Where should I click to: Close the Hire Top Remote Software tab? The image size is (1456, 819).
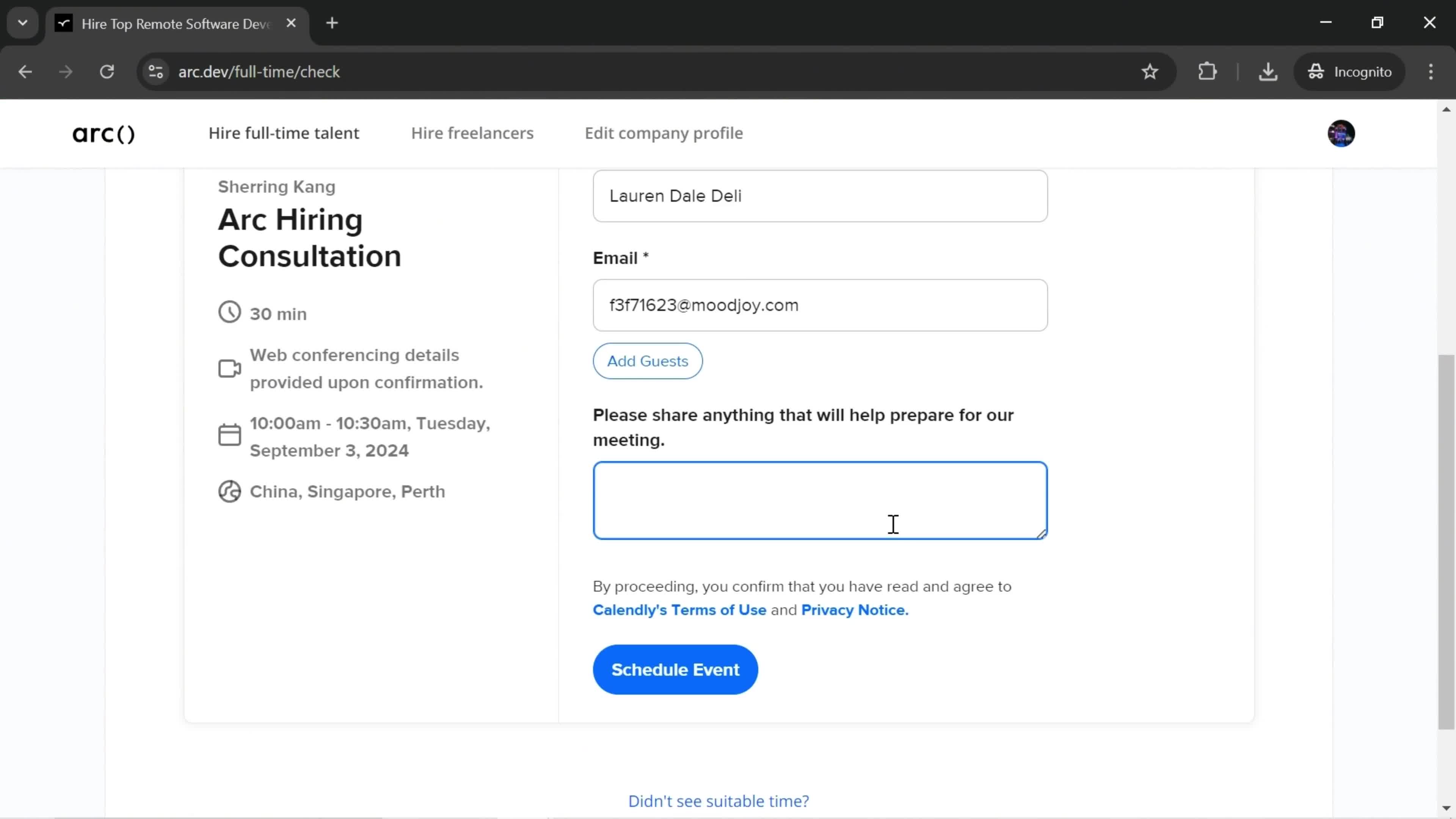coord(291,23)
